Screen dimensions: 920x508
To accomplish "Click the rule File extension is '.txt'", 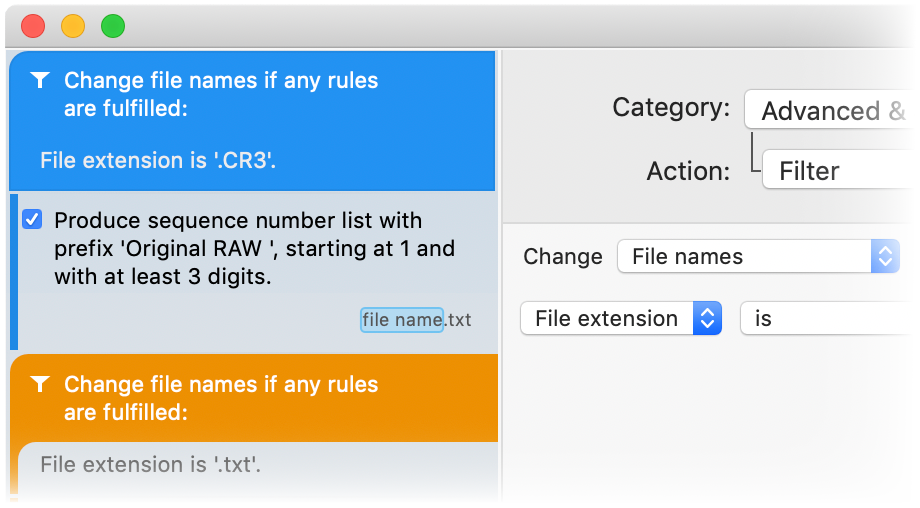I will tap(151, 464).
